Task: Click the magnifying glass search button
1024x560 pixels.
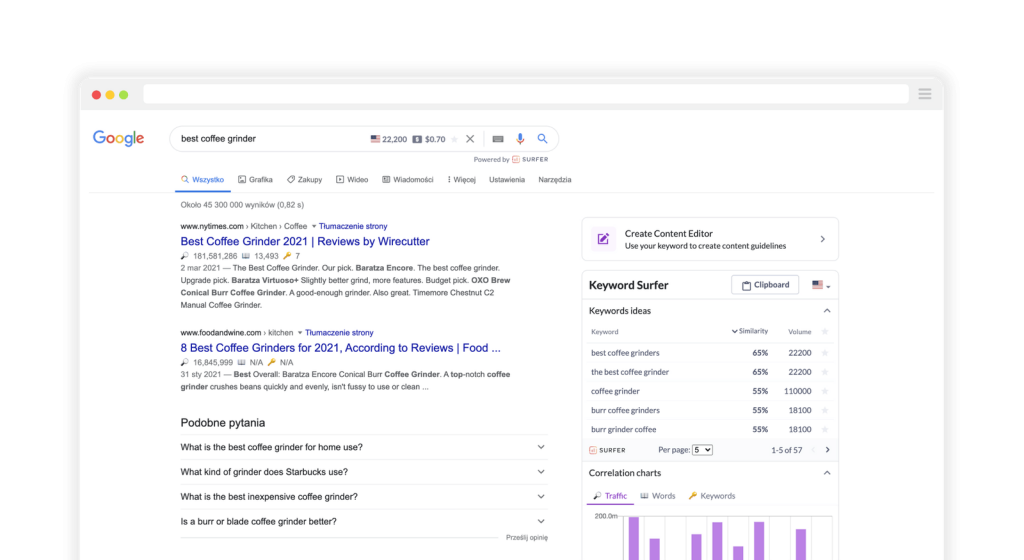Action: coord(542,138)
